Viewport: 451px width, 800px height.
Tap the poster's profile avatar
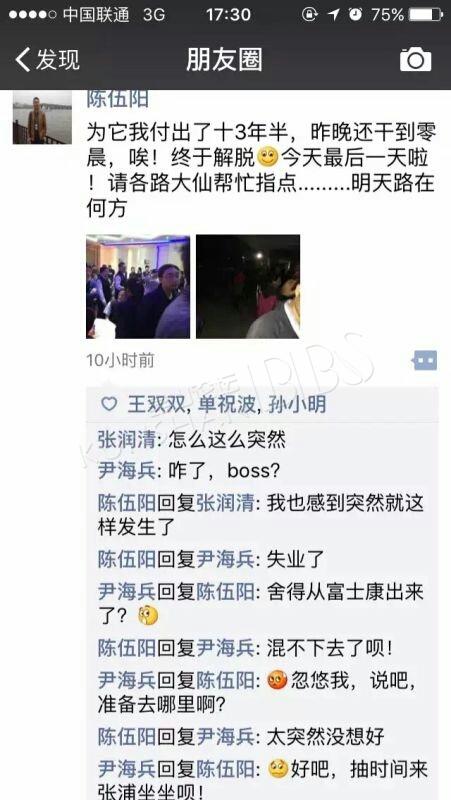(42, 117)
